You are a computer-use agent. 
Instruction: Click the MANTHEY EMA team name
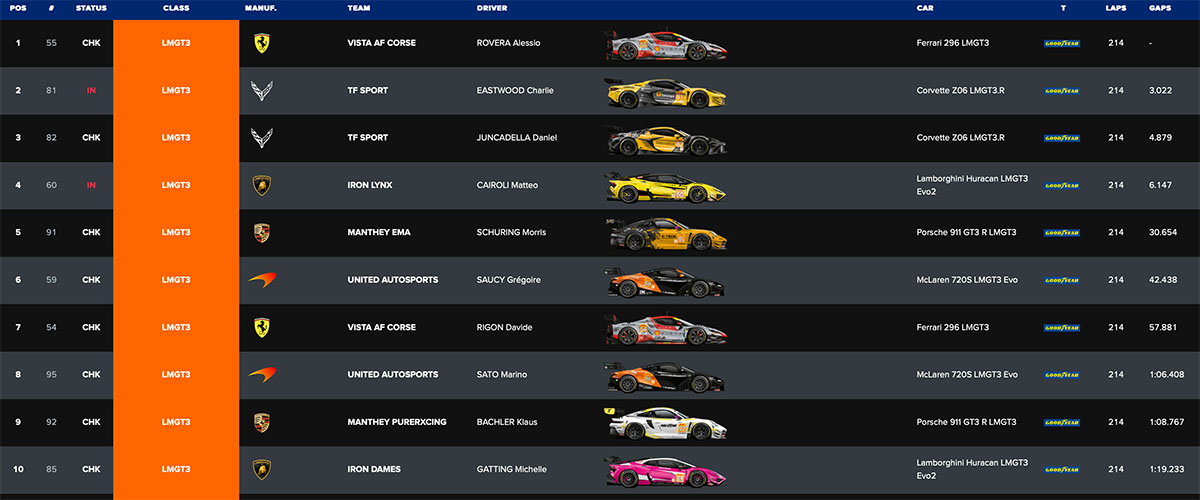(x=379, y=233)
